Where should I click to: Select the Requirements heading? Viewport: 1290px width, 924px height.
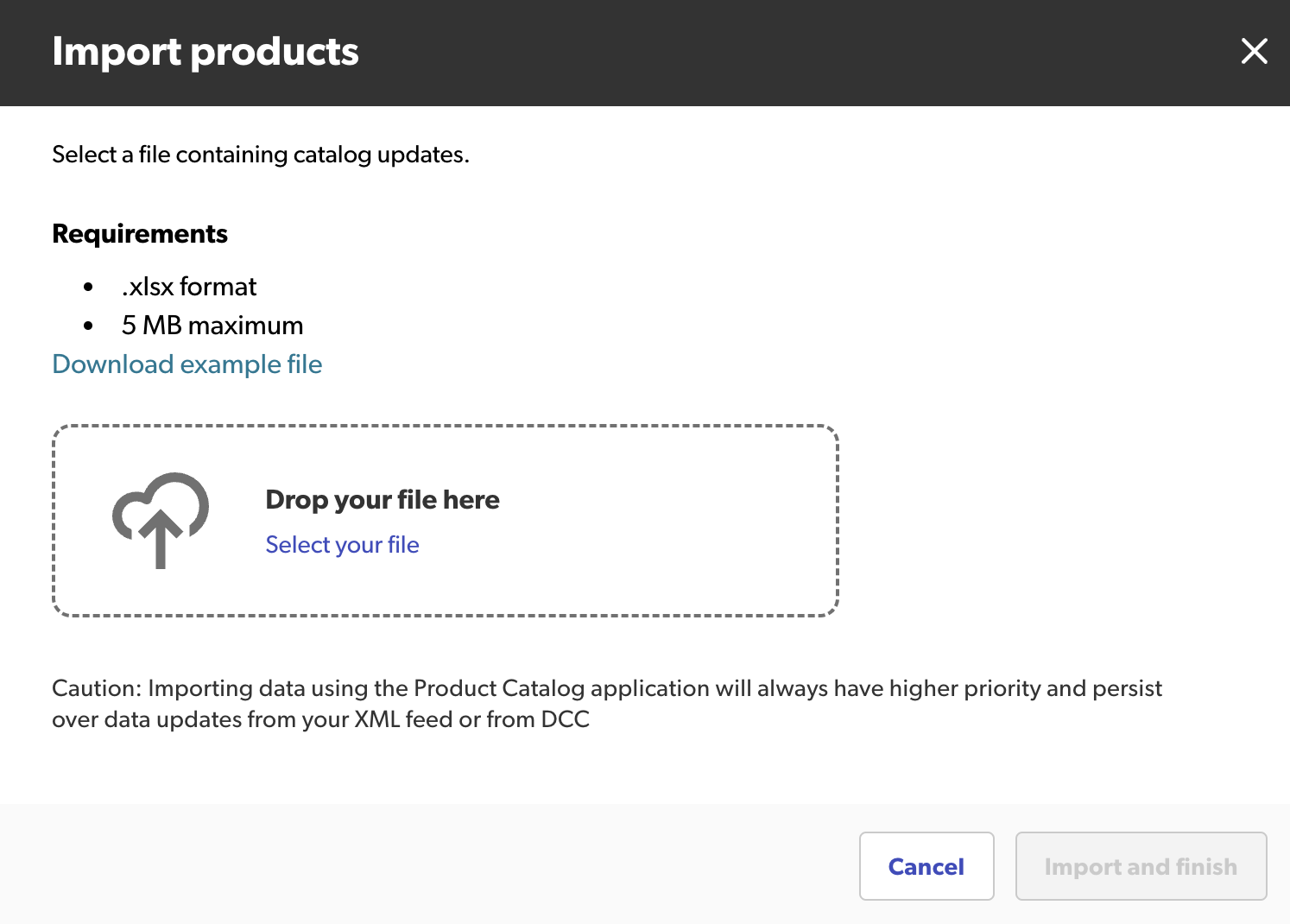(140, 234)
